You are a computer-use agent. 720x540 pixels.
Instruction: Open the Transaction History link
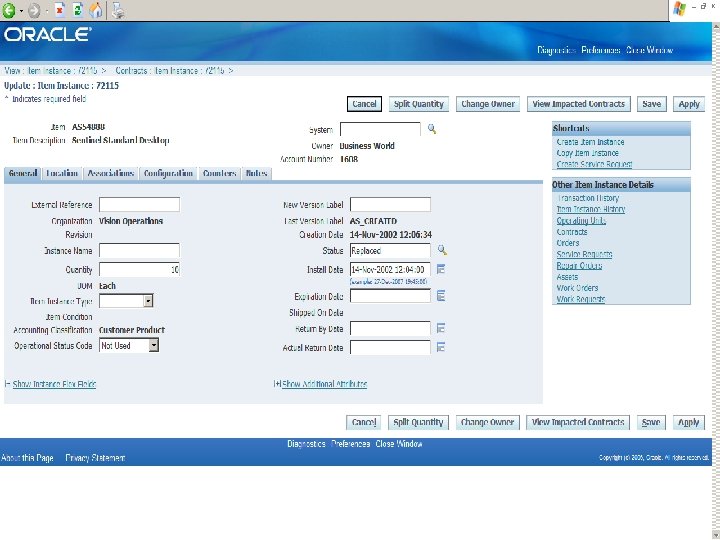(588, 198)
